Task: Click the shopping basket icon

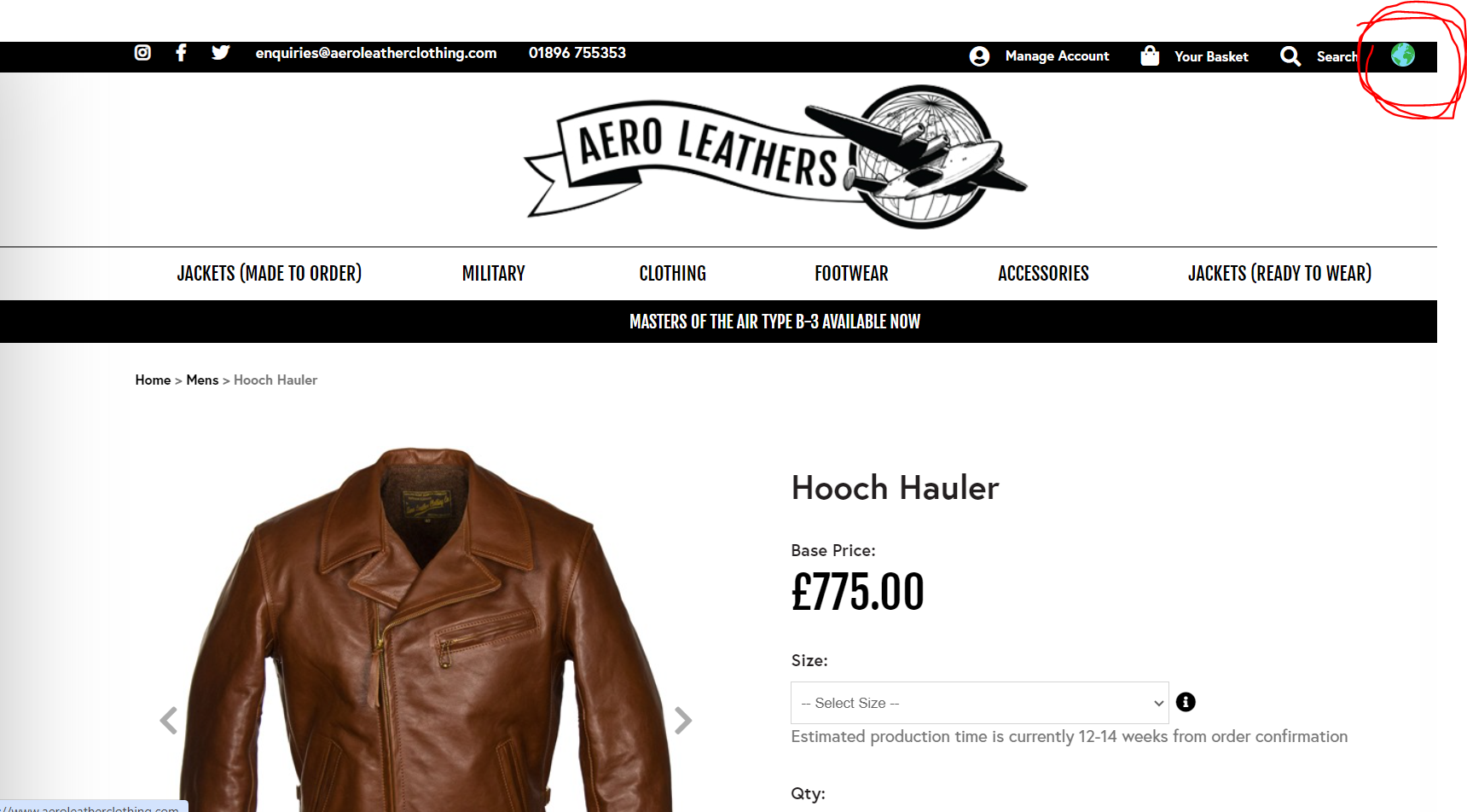Action: [x=1150, y=56]
